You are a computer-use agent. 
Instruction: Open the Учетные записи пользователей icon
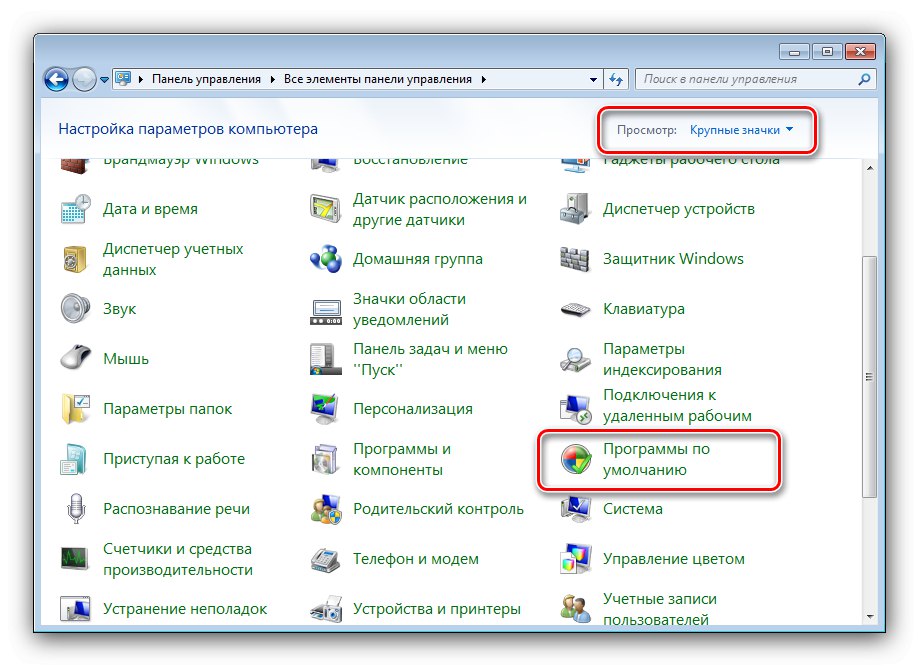(575, 609)
